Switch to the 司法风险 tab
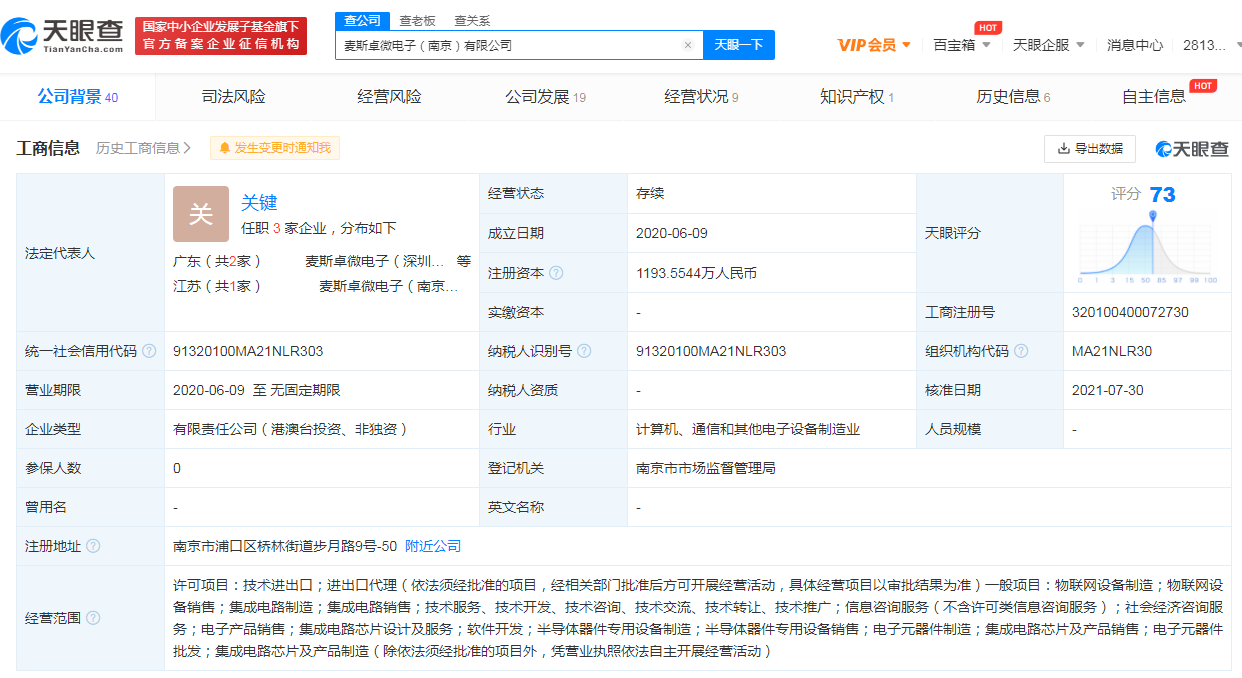This screenshot has width=1242, height=678. click(234, 97)
